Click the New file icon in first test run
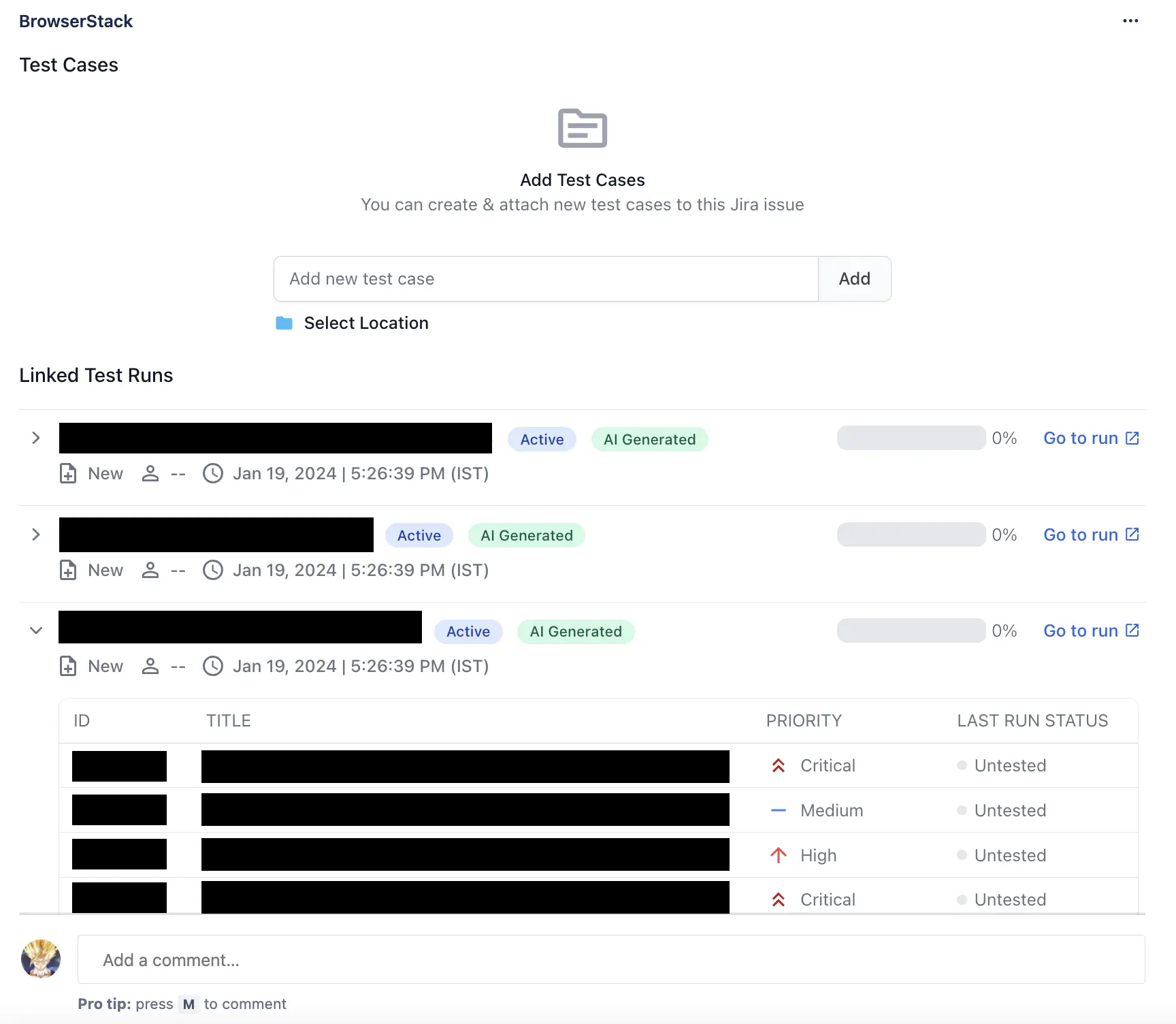This screenshot has width=1176, height=1024. (68, 473)
